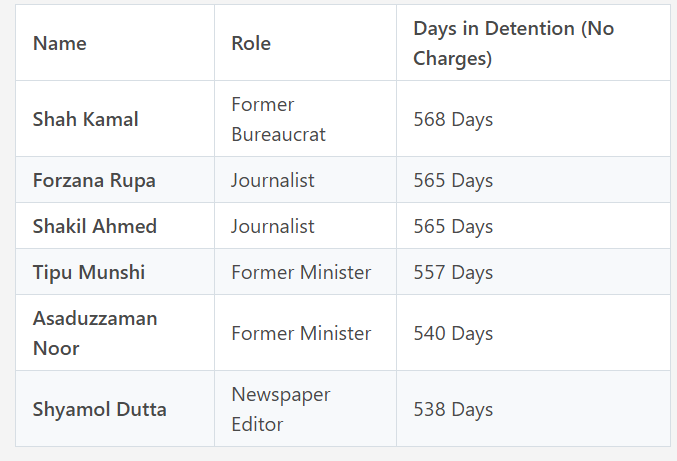Select the Former Bureaucrat role cell

pyautogui.click(x=278, y=119)
